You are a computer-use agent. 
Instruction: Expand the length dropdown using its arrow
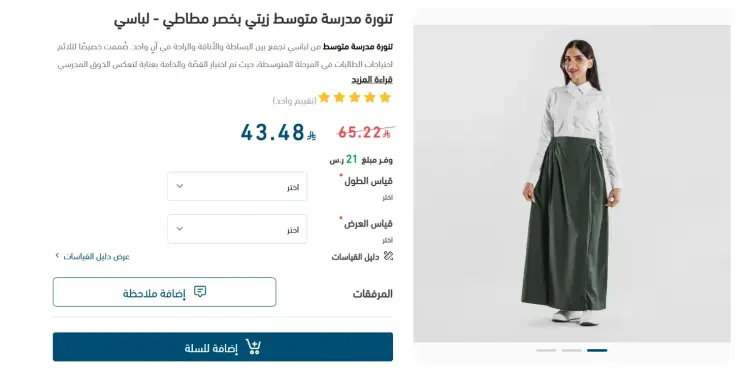(x=180, y=186)
